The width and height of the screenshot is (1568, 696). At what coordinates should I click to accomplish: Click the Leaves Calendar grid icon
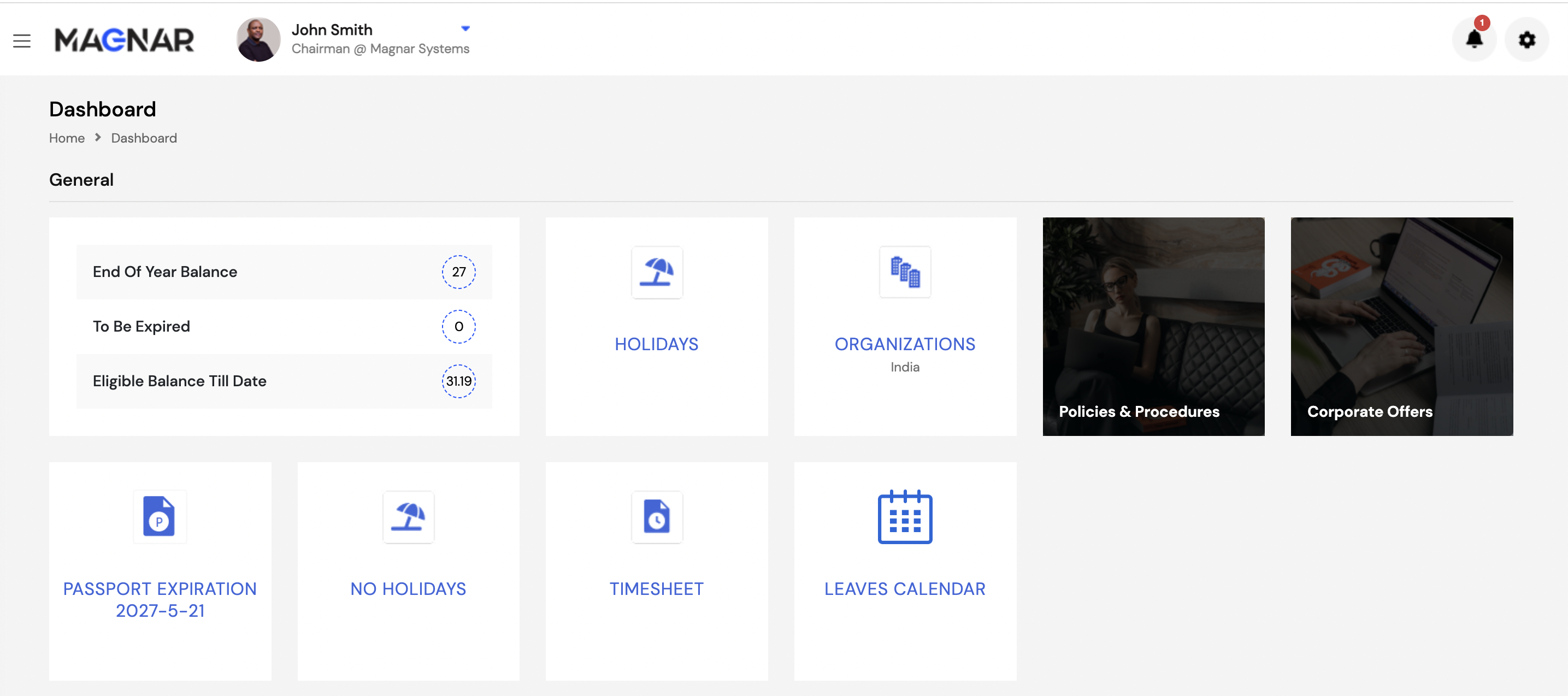pyautogui.click(x=905, y=516)
